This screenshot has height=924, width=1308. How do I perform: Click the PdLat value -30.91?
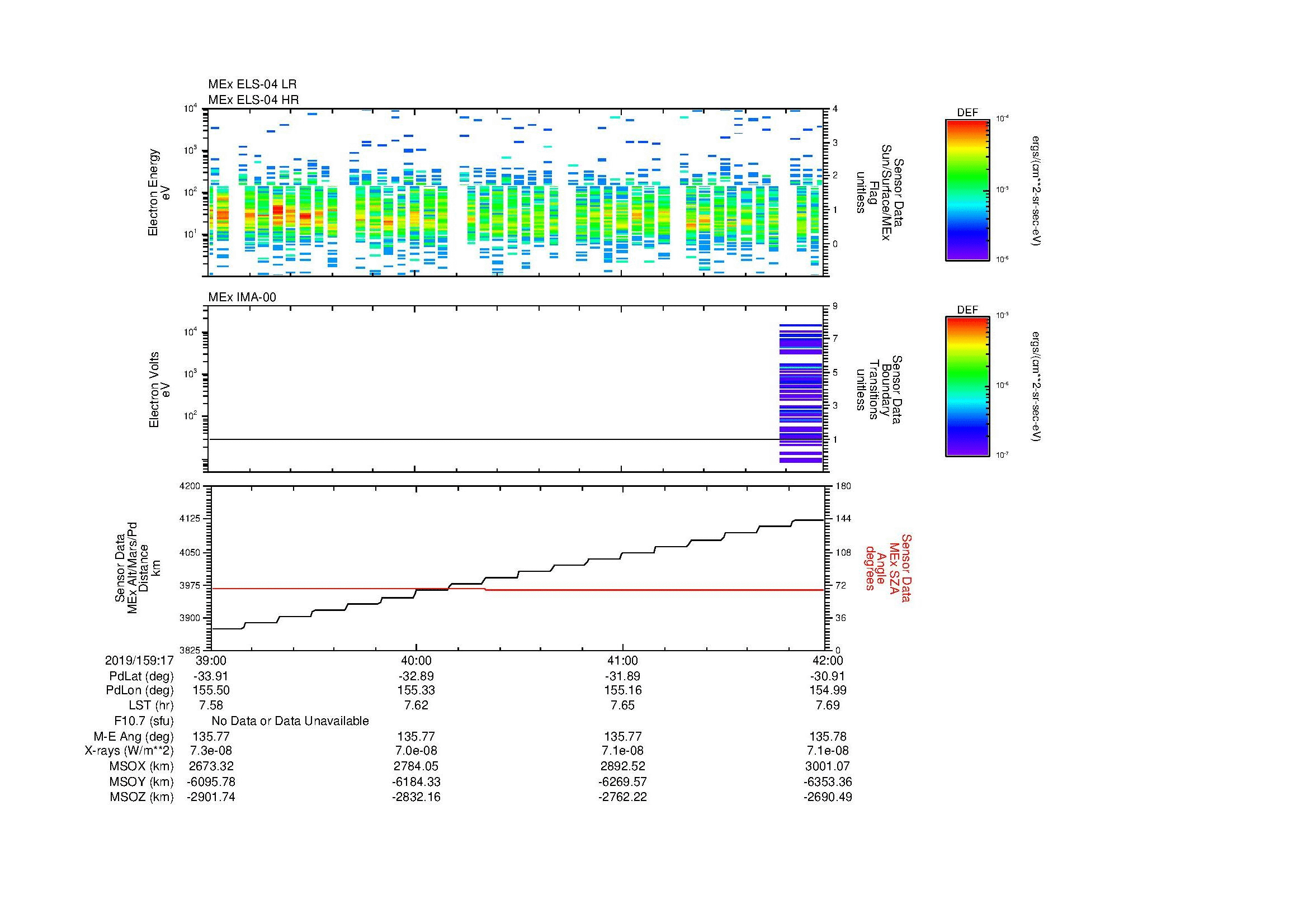[828, 676]
